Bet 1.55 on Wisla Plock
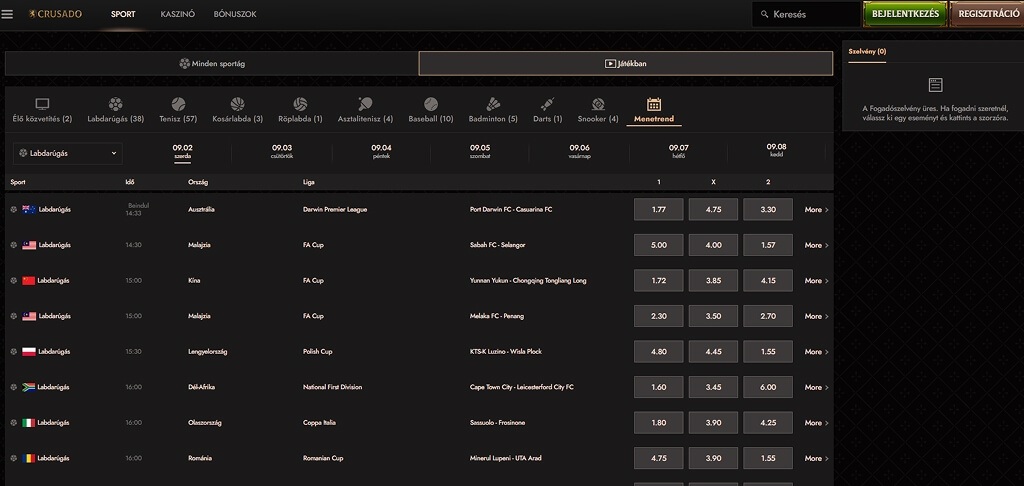 [768, 352]
